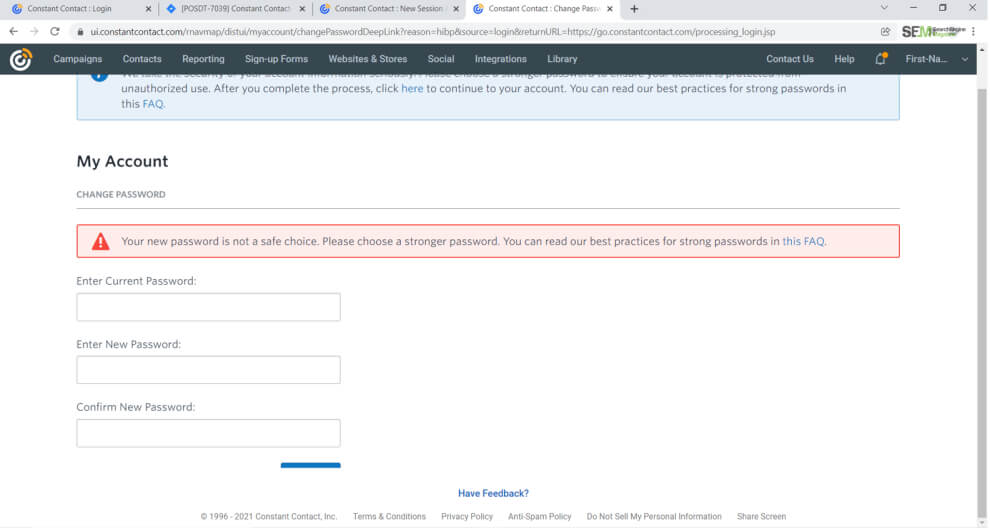Click Contact Us in the header

[790, 59]
